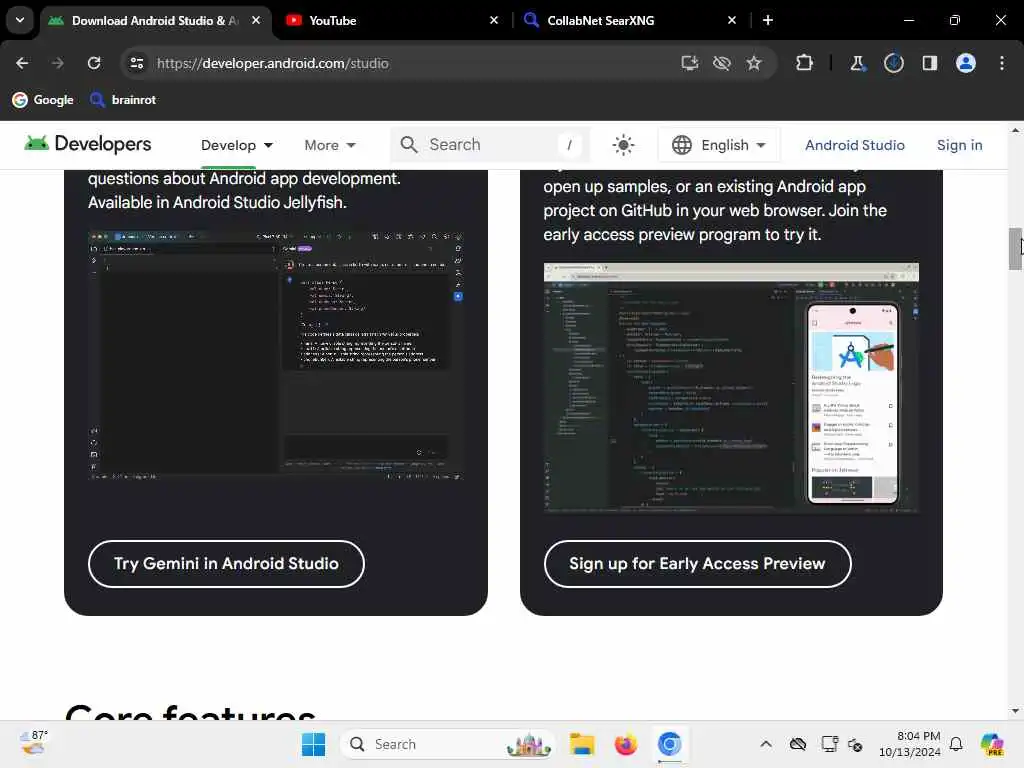Open the weather widget showing 87°
The height and width of the screenshot is (768, 1024).
[33, 743]
